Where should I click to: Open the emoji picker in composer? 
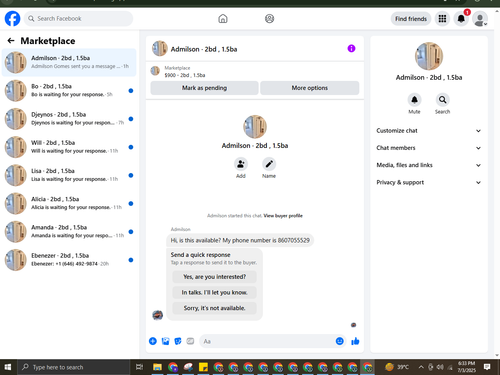click(x=340, y=341)
